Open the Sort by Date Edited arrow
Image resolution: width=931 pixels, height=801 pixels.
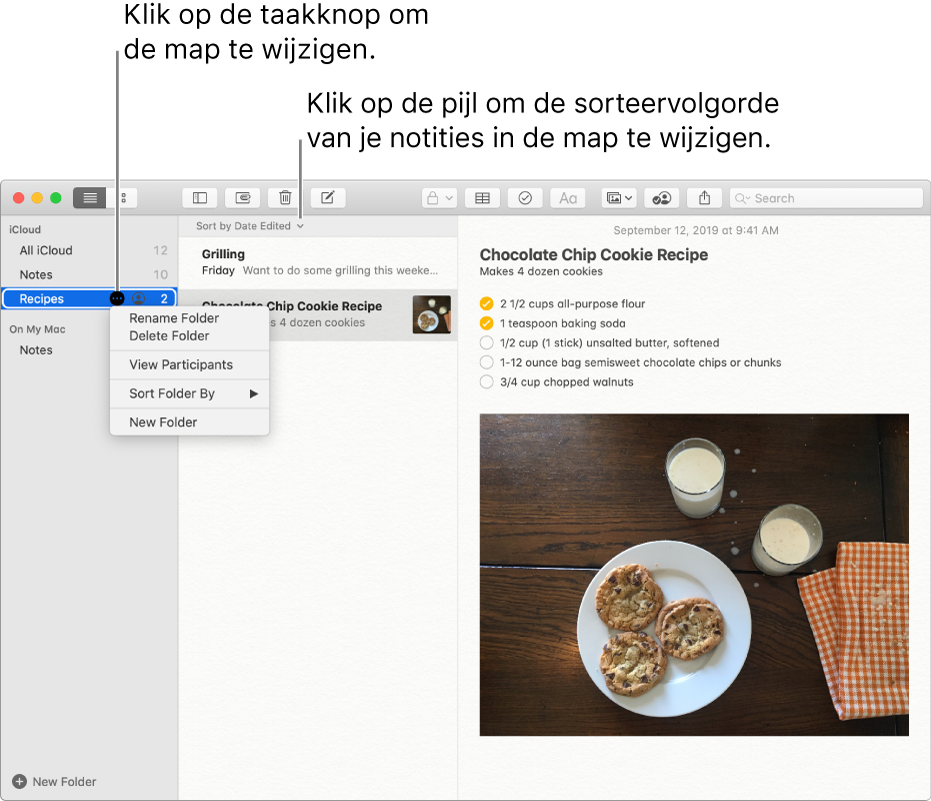coord(300,226)
